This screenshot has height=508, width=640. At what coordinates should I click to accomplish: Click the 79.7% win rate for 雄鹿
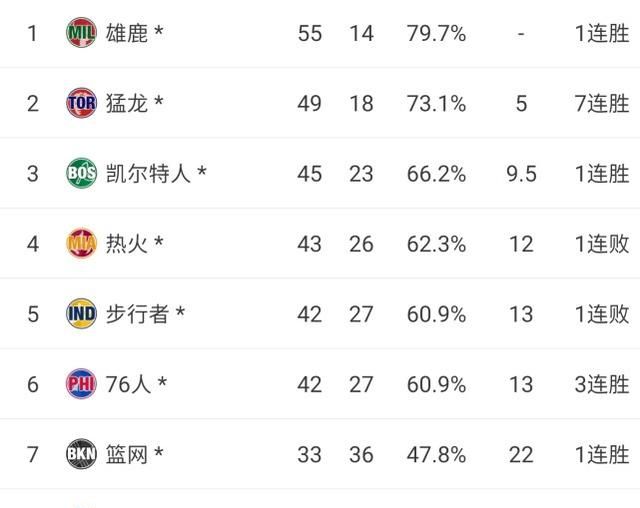(x=436, y=33)
